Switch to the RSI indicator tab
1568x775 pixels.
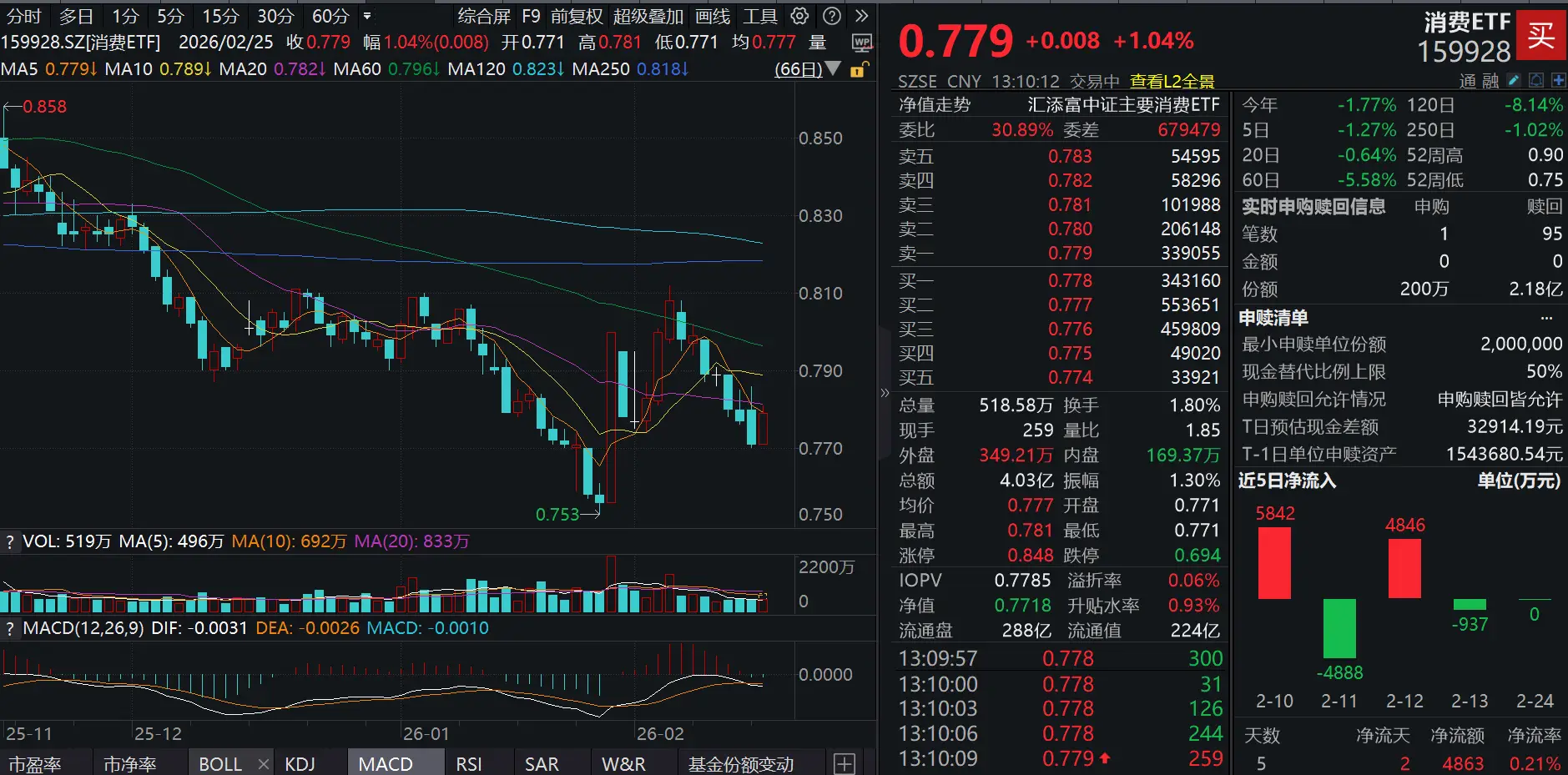470,762
